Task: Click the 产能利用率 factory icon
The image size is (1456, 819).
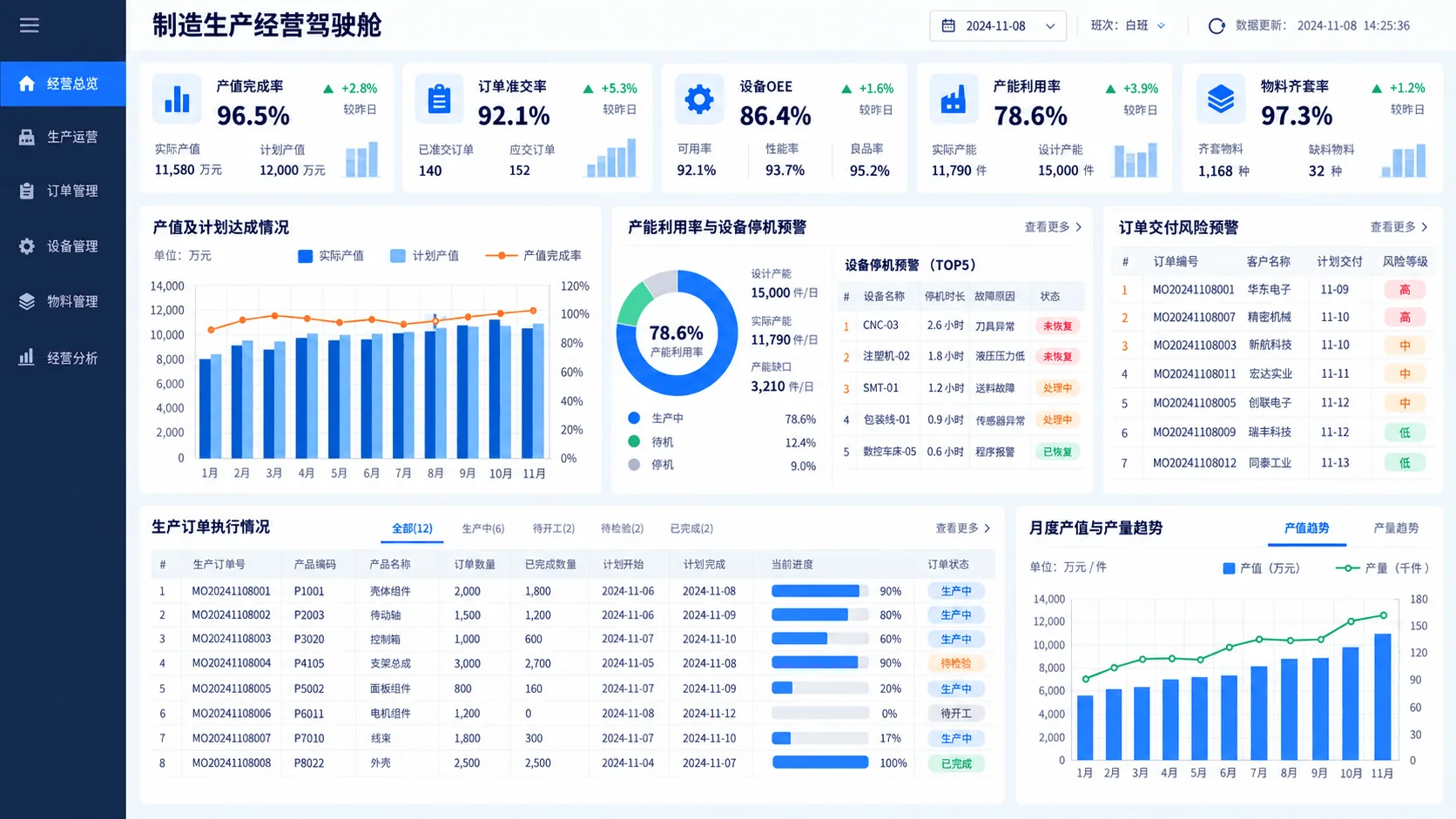Action: pos(954,99)
